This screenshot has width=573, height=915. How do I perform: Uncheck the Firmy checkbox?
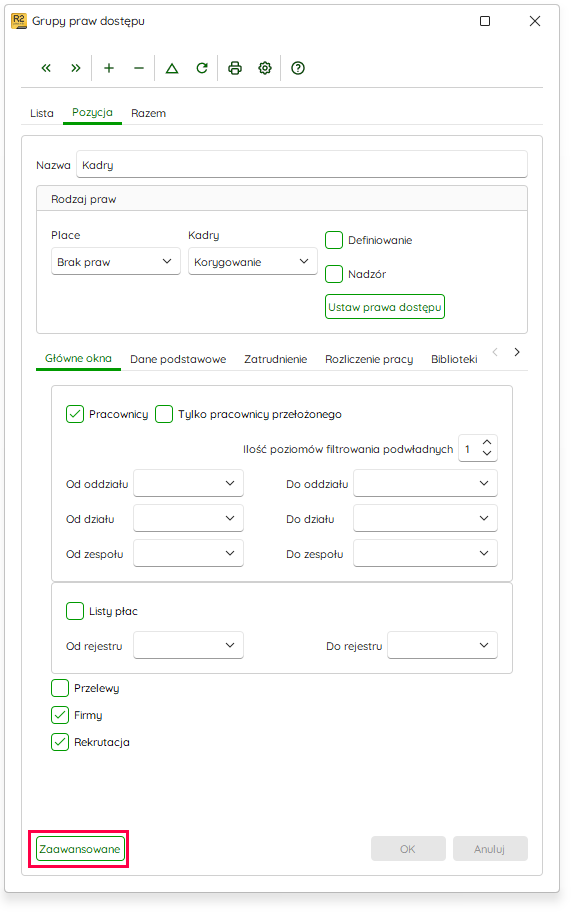[x=60, y=715]
